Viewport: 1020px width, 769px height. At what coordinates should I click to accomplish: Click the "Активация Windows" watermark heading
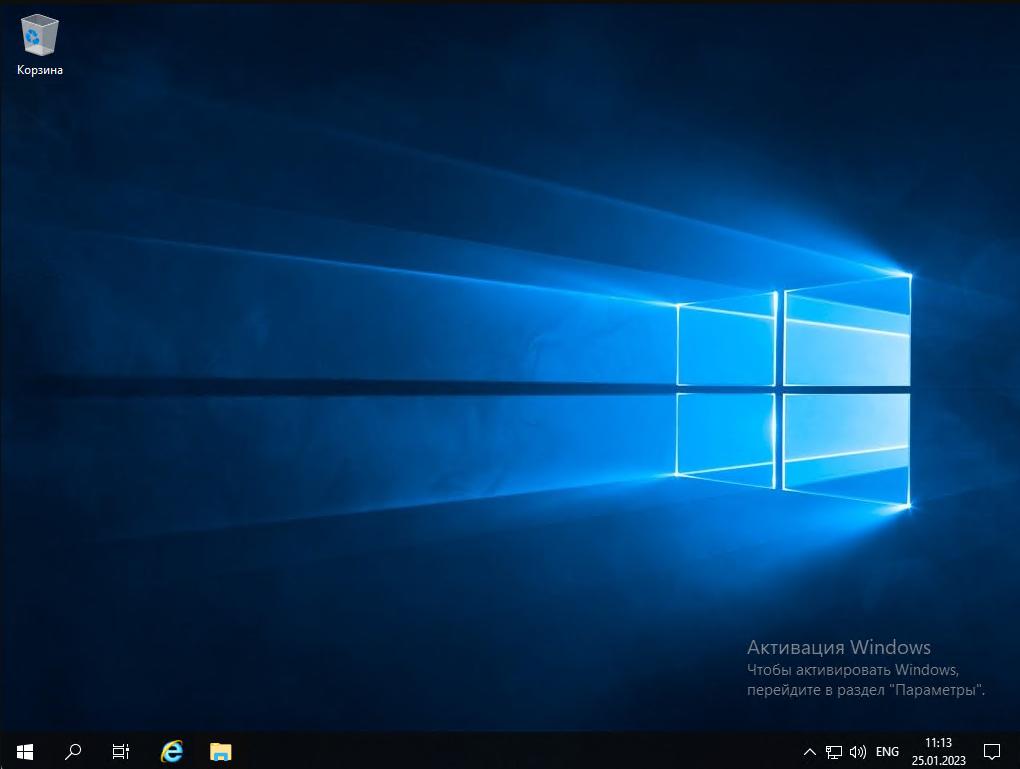coord(840,648)
